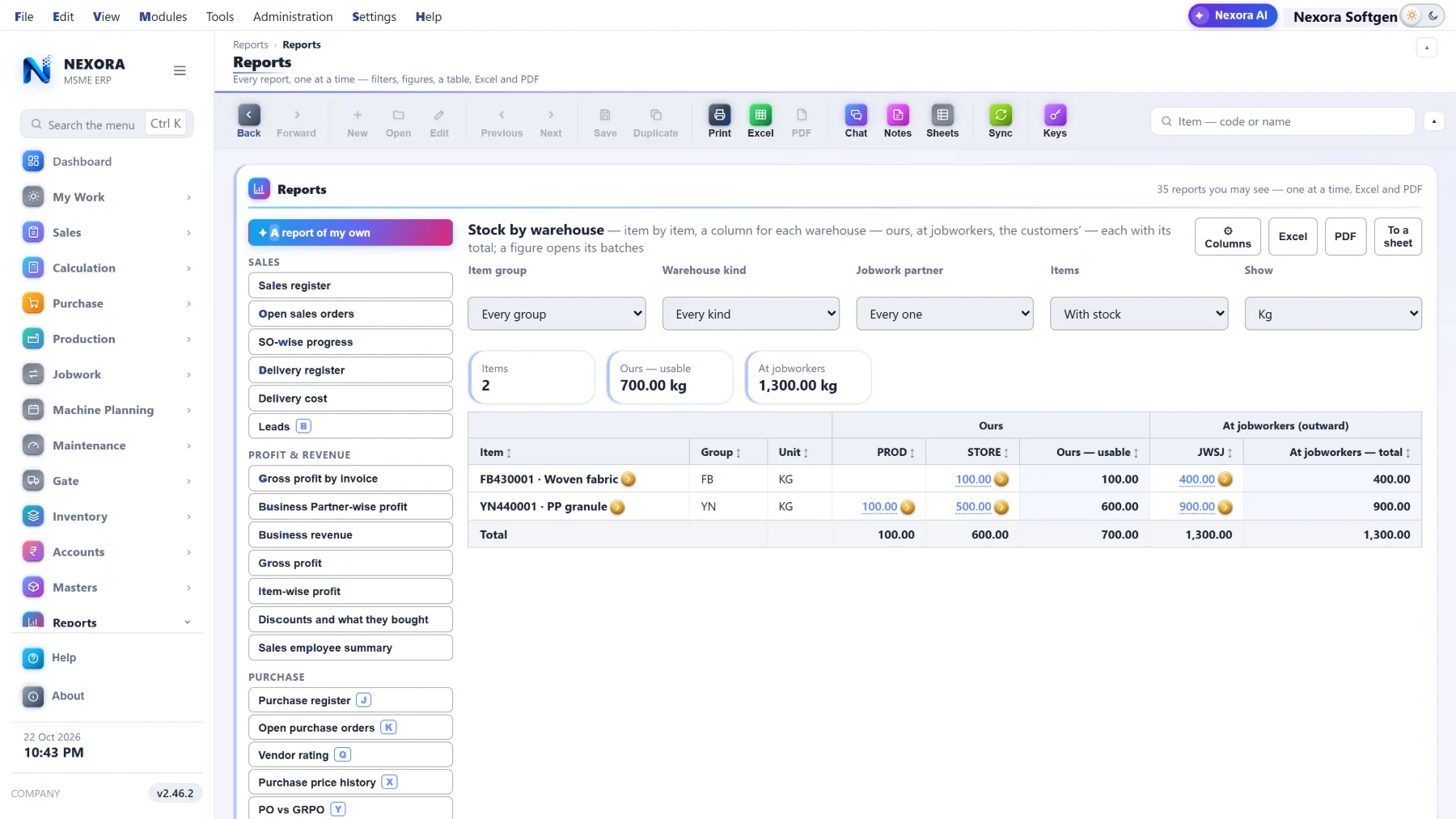This screenshot has width=1456, height=819.
Task: Click 'A report of my own' button
Action: click(350, 233)
